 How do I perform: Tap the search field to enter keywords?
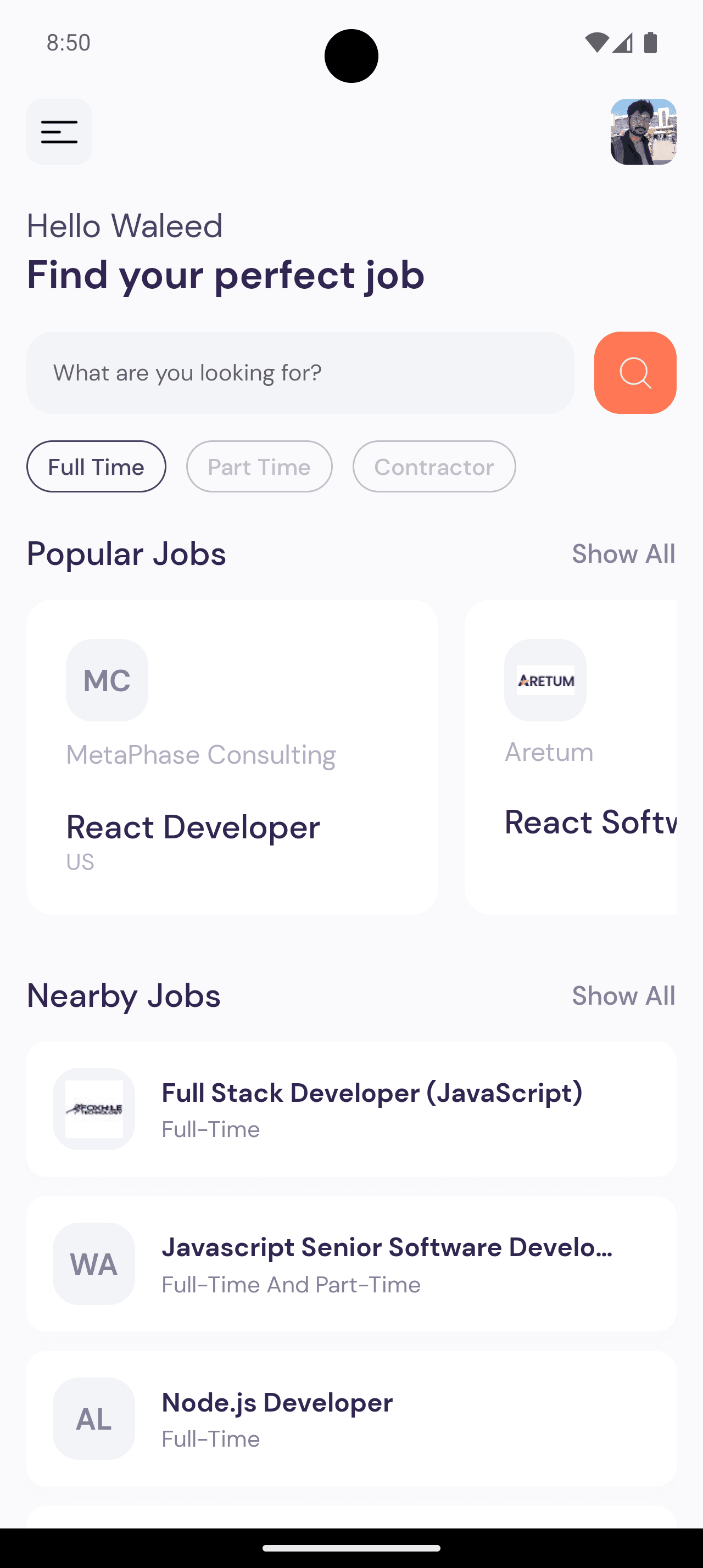pyautogui.click(x=300, y=373)
